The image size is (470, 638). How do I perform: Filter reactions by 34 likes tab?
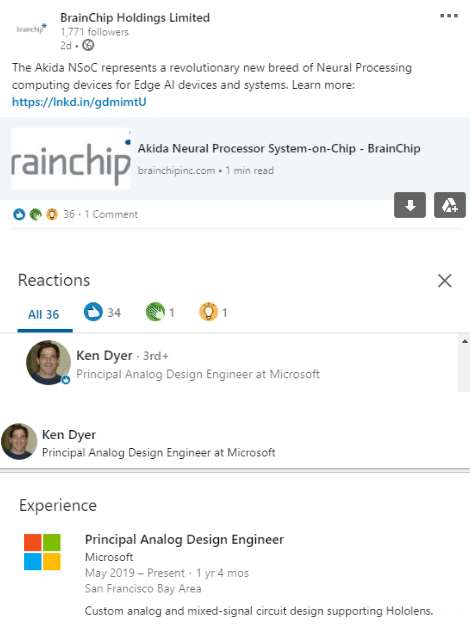[102, 312]
